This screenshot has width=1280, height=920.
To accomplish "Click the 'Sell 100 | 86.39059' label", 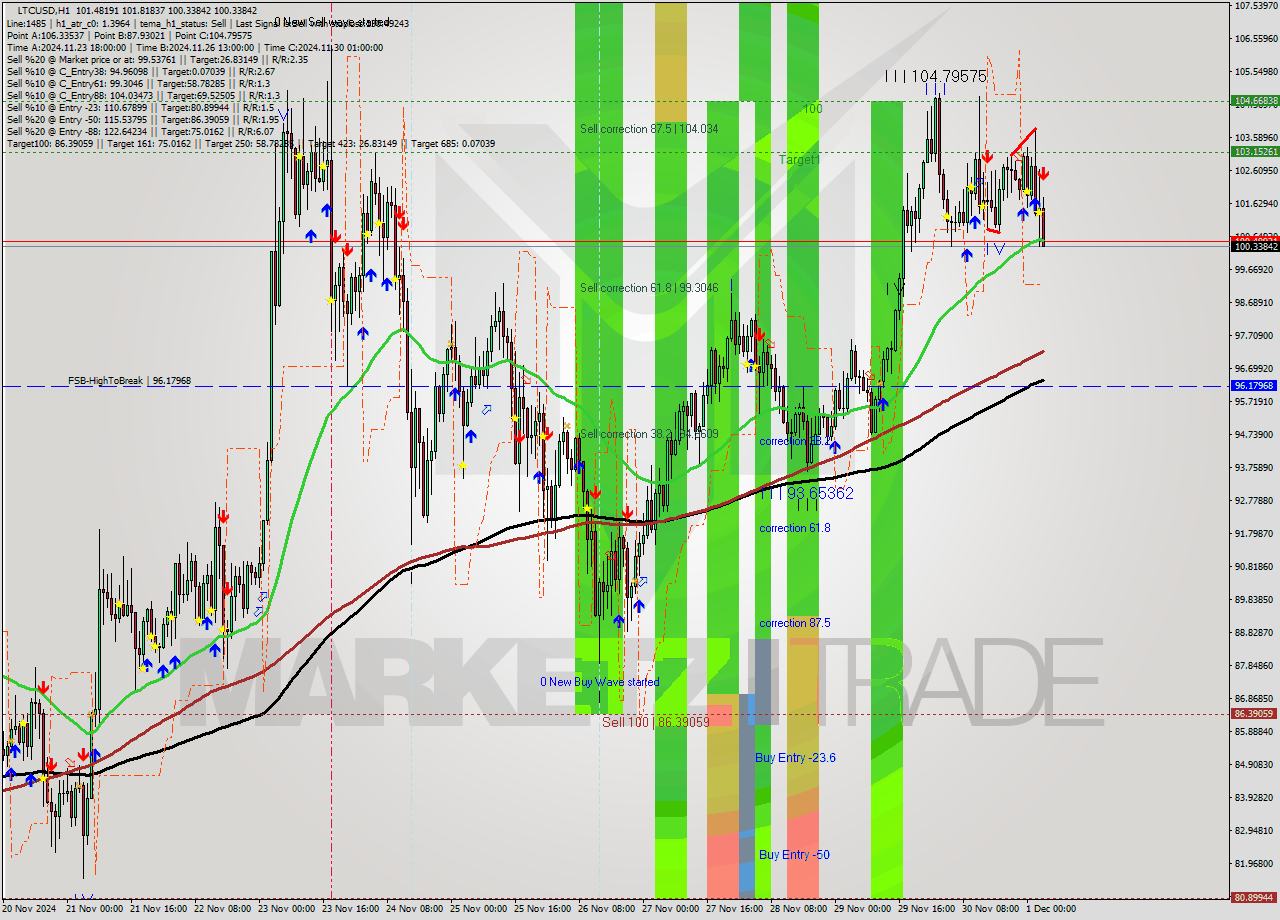I will pos(655,721).
